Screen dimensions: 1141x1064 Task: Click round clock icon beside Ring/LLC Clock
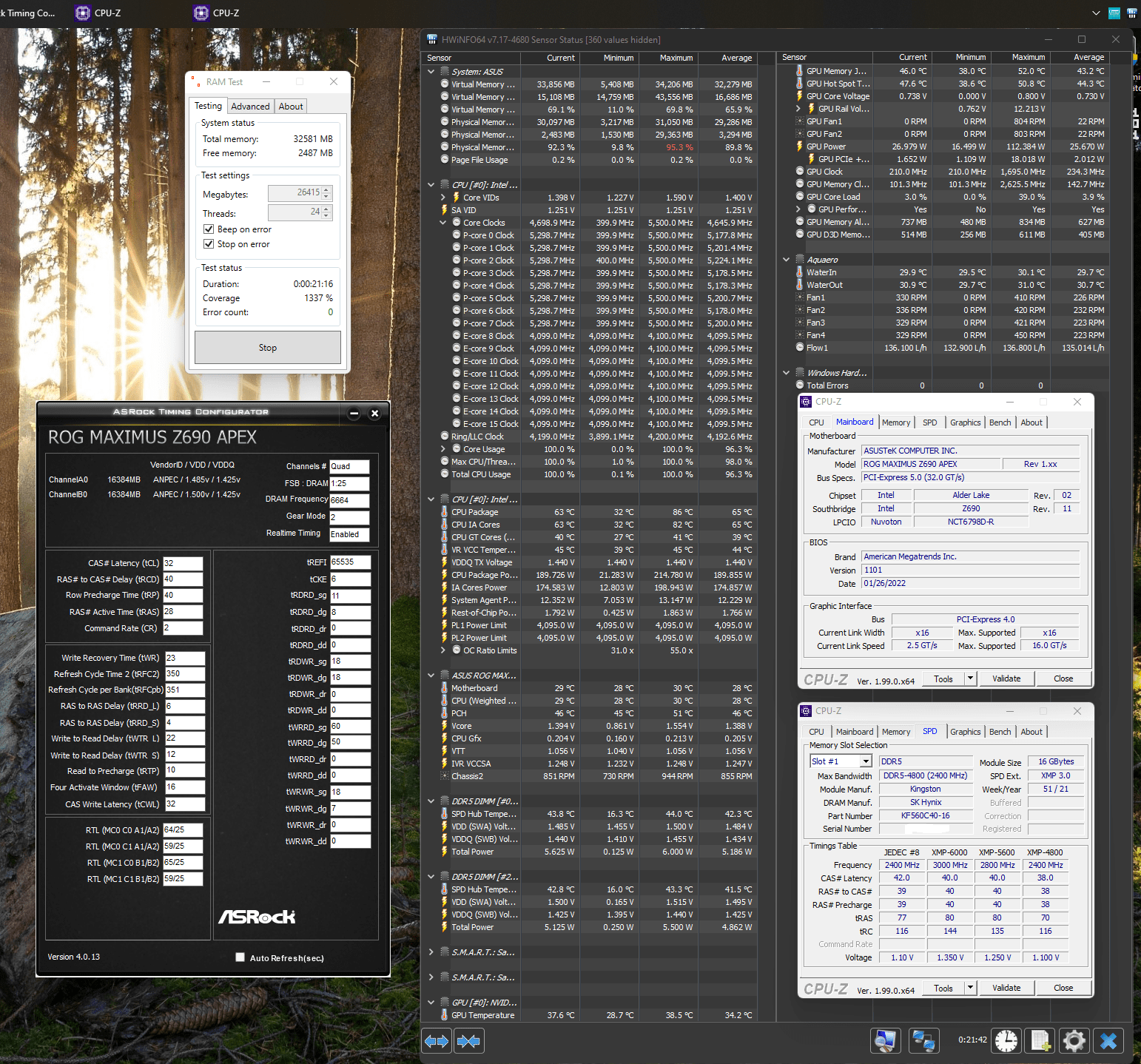(x=444, y=437)
